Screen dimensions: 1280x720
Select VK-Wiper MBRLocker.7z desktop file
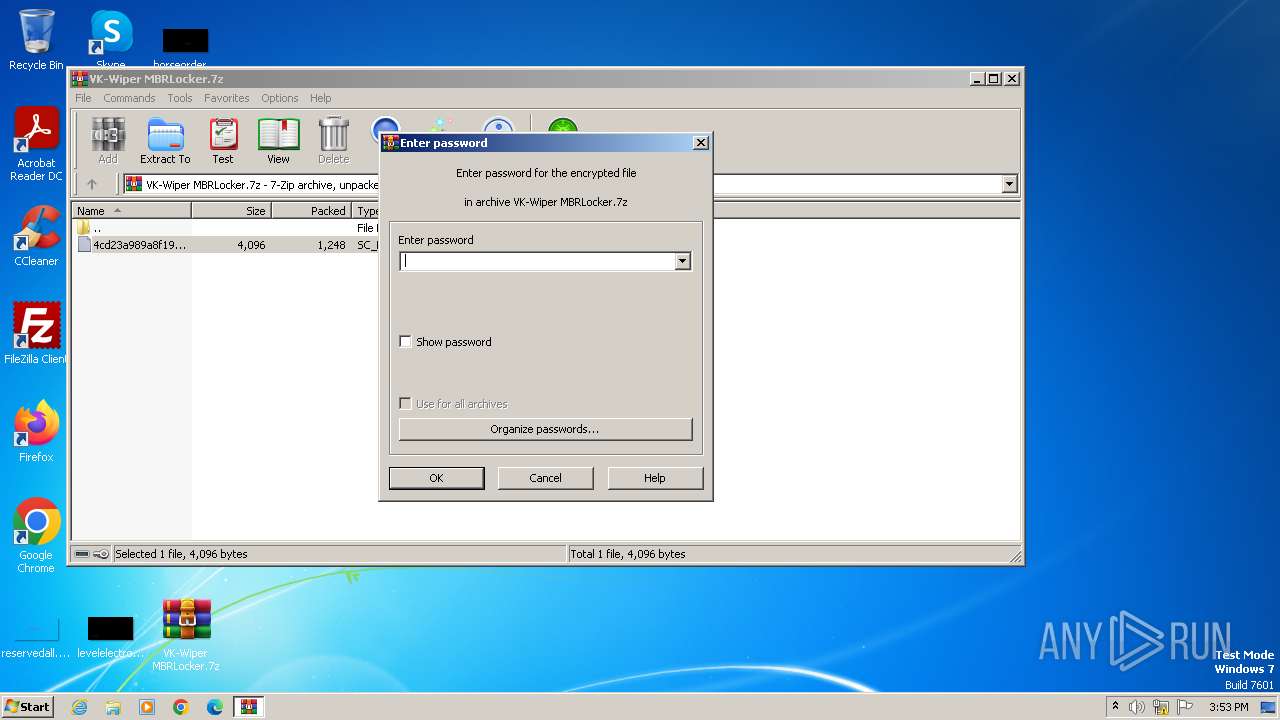(186, 635)
